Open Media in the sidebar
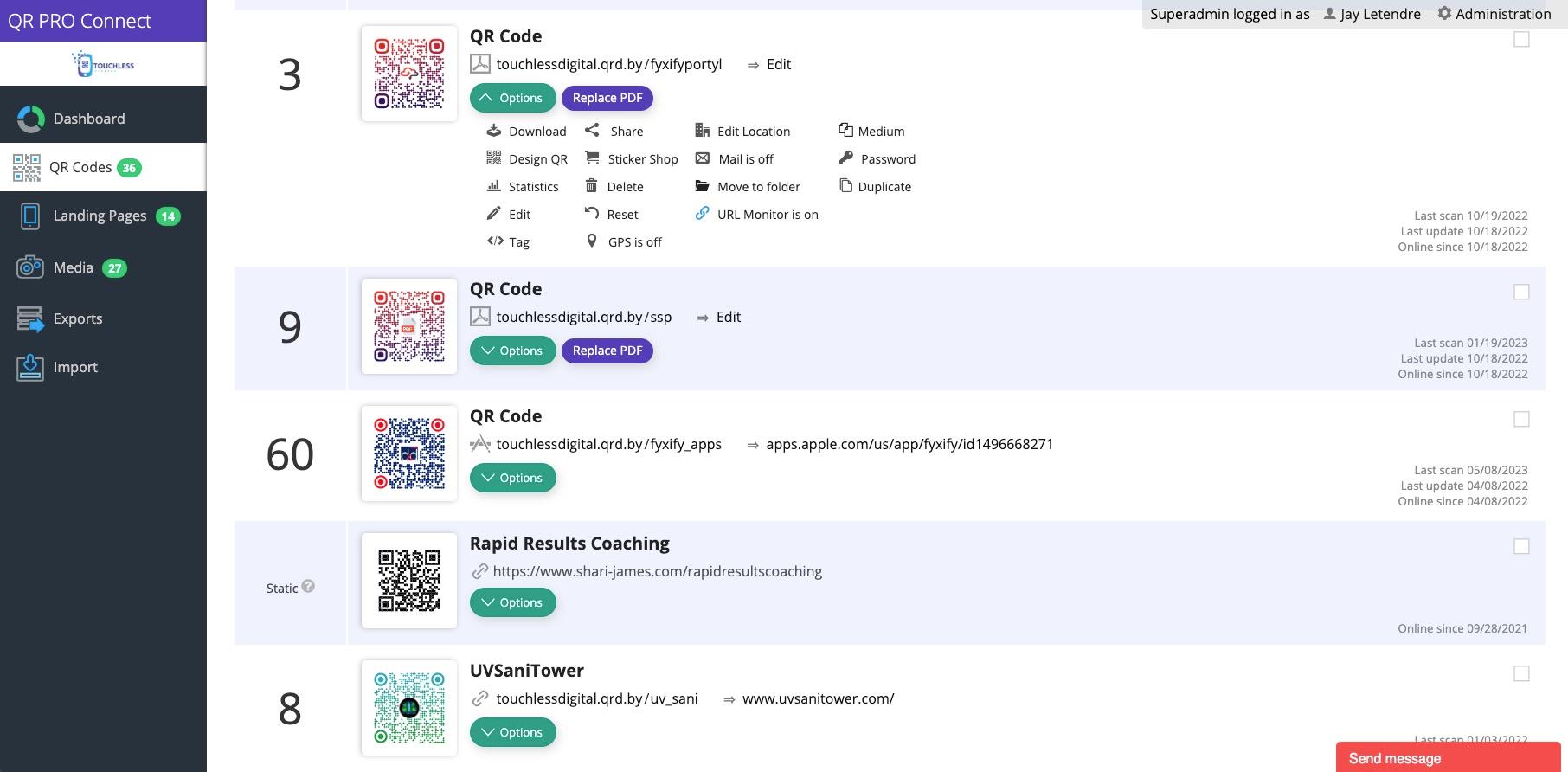The height and width of the screenshot is (772, 1568). click(103, 267)
